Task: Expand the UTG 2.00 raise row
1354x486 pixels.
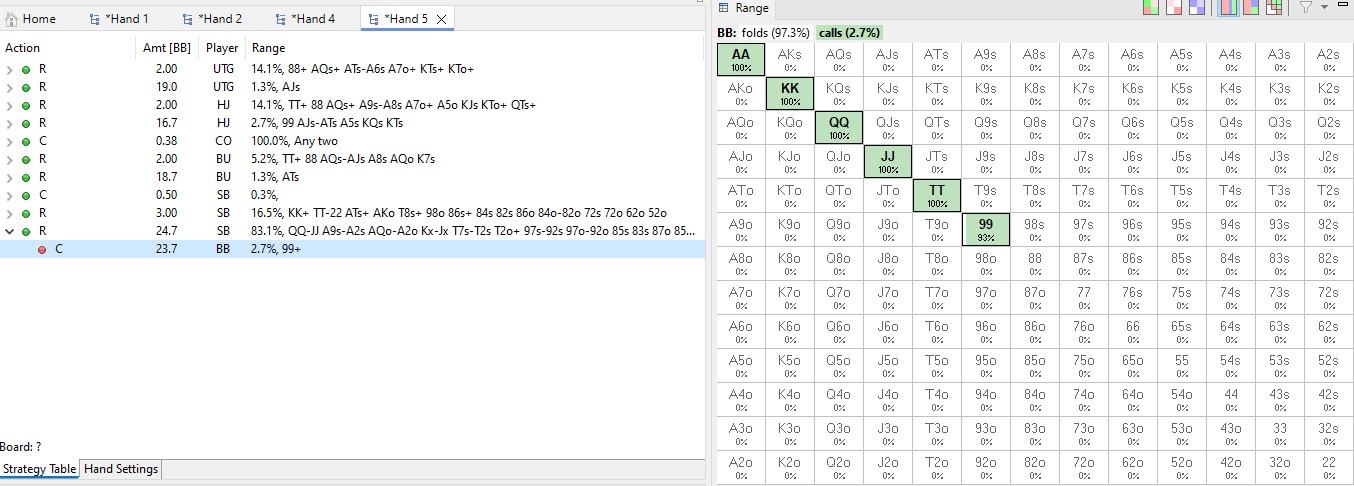Action: tap(10, 69)
